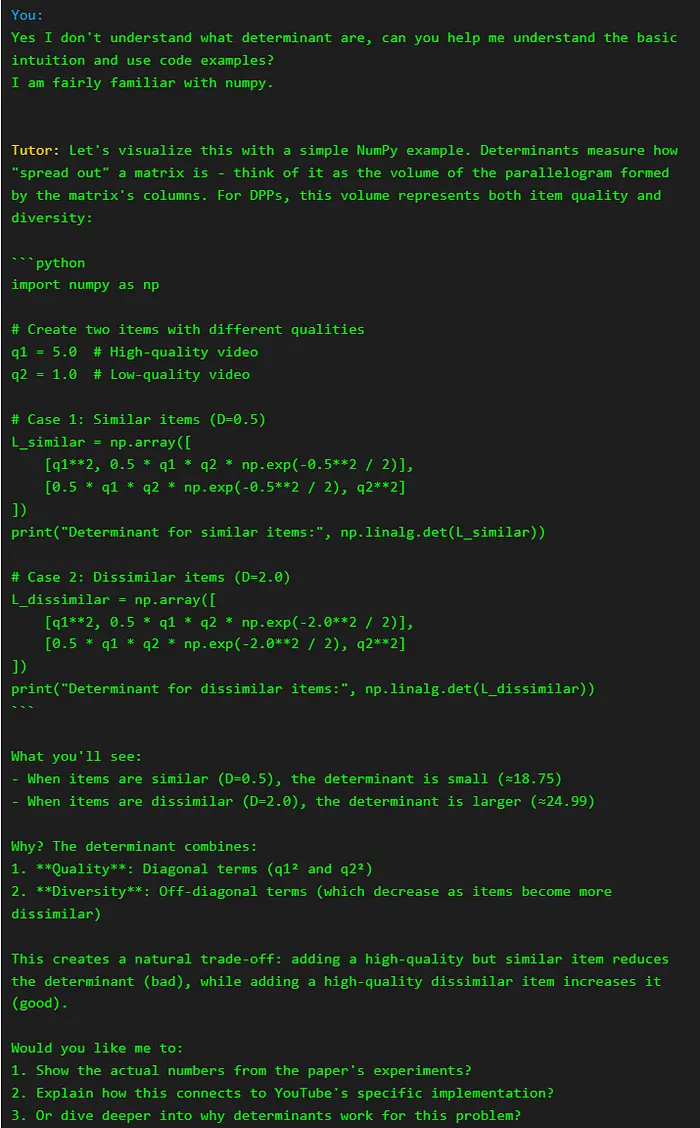Click the opening ```python code fence

48,263
